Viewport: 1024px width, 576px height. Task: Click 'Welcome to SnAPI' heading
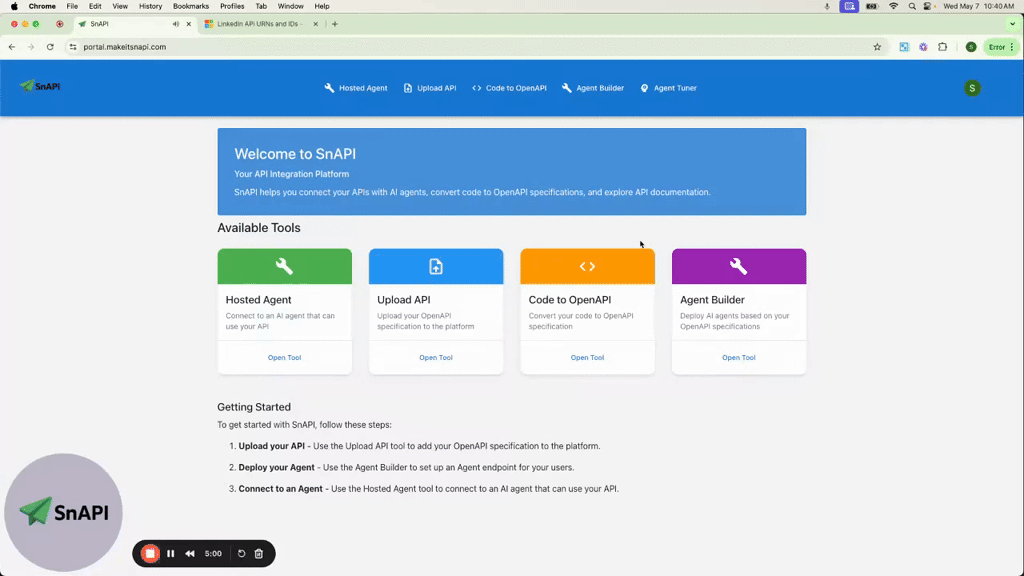click(x=295, y=154)
